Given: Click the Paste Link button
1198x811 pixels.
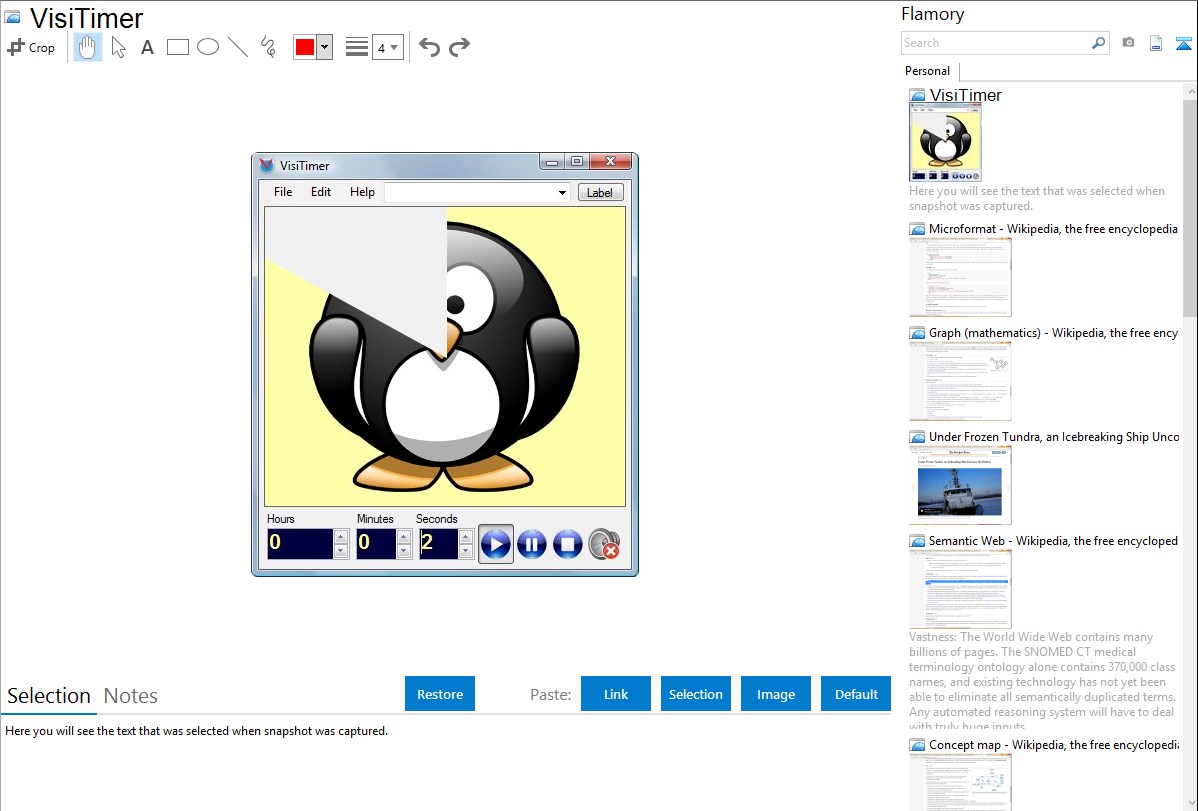Looking at the screenshot, I should coord(616,694).
